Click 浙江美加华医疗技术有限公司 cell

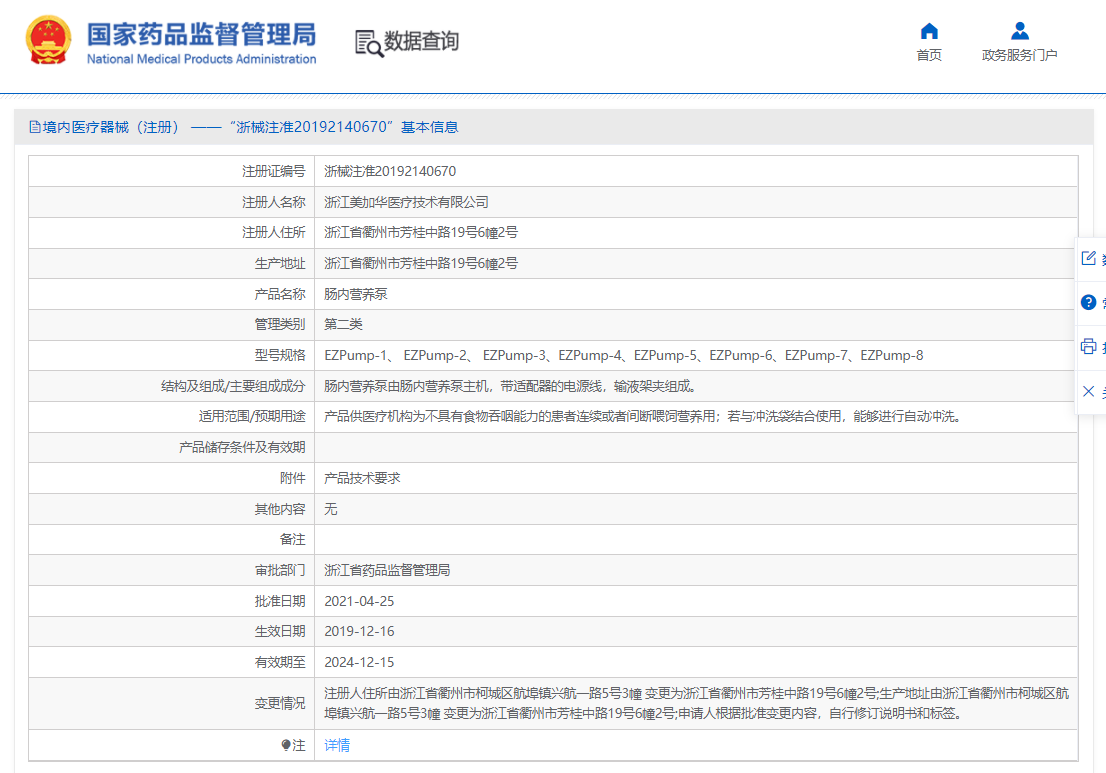tap(406, 202)
